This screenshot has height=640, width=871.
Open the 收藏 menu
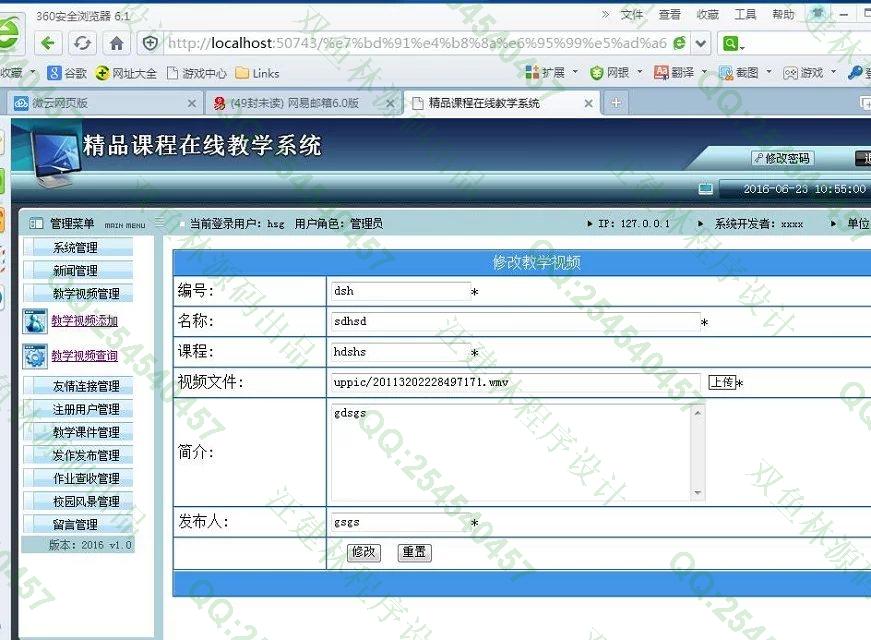click(x=707, y=14)
